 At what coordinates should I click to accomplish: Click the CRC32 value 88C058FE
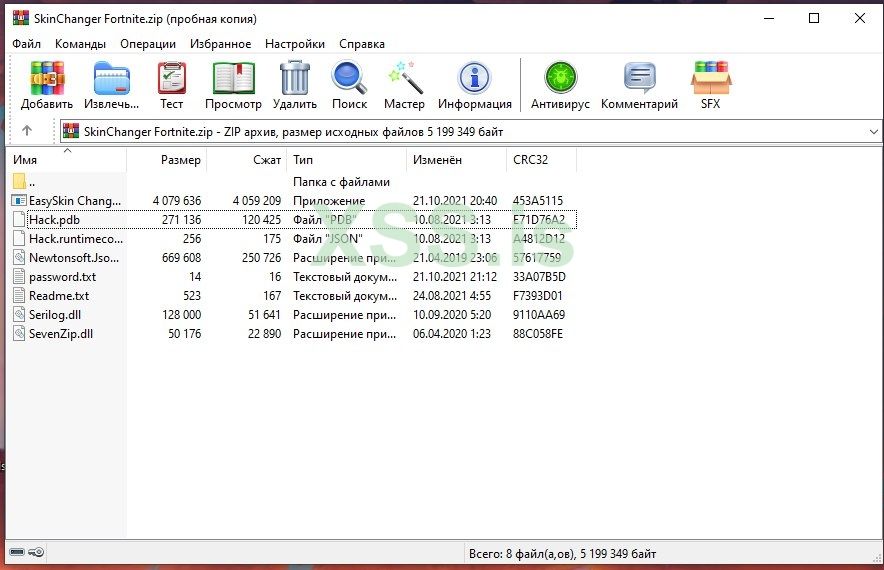pos(538,334)
